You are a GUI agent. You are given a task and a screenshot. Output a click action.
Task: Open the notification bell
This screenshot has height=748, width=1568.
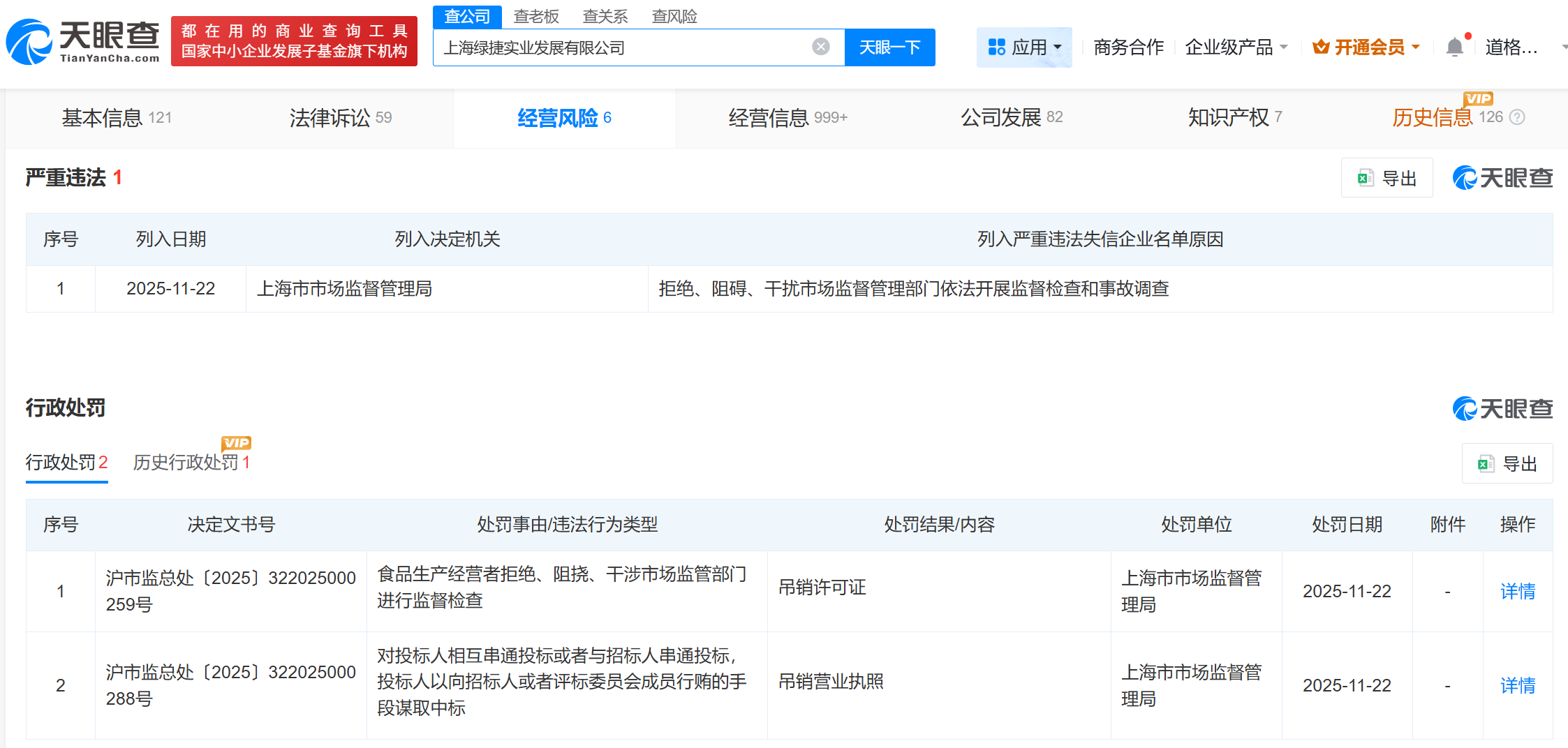pos(1455,47)
